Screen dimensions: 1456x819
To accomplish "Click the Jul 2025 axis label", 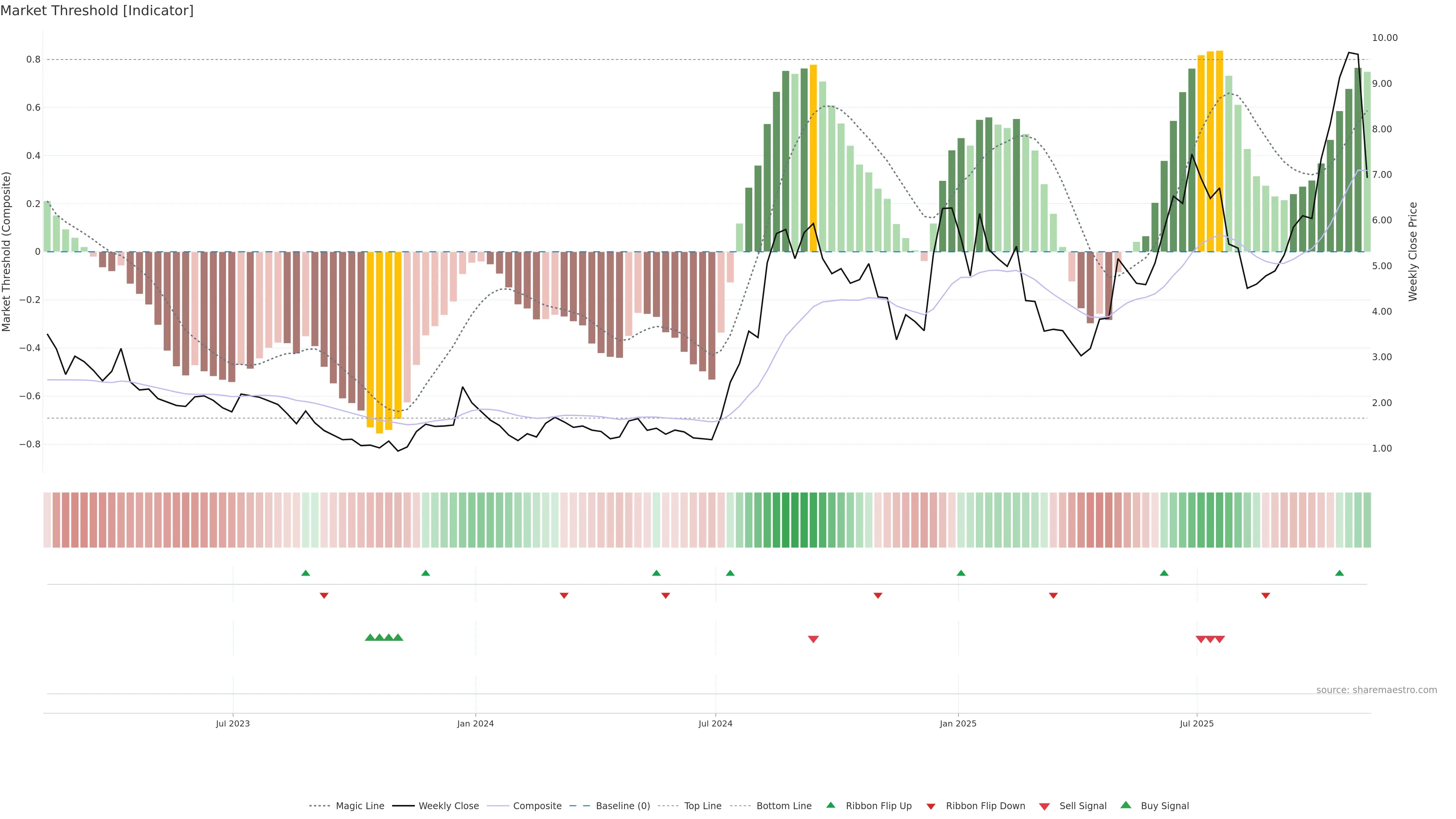I will tap(1197, 723).
